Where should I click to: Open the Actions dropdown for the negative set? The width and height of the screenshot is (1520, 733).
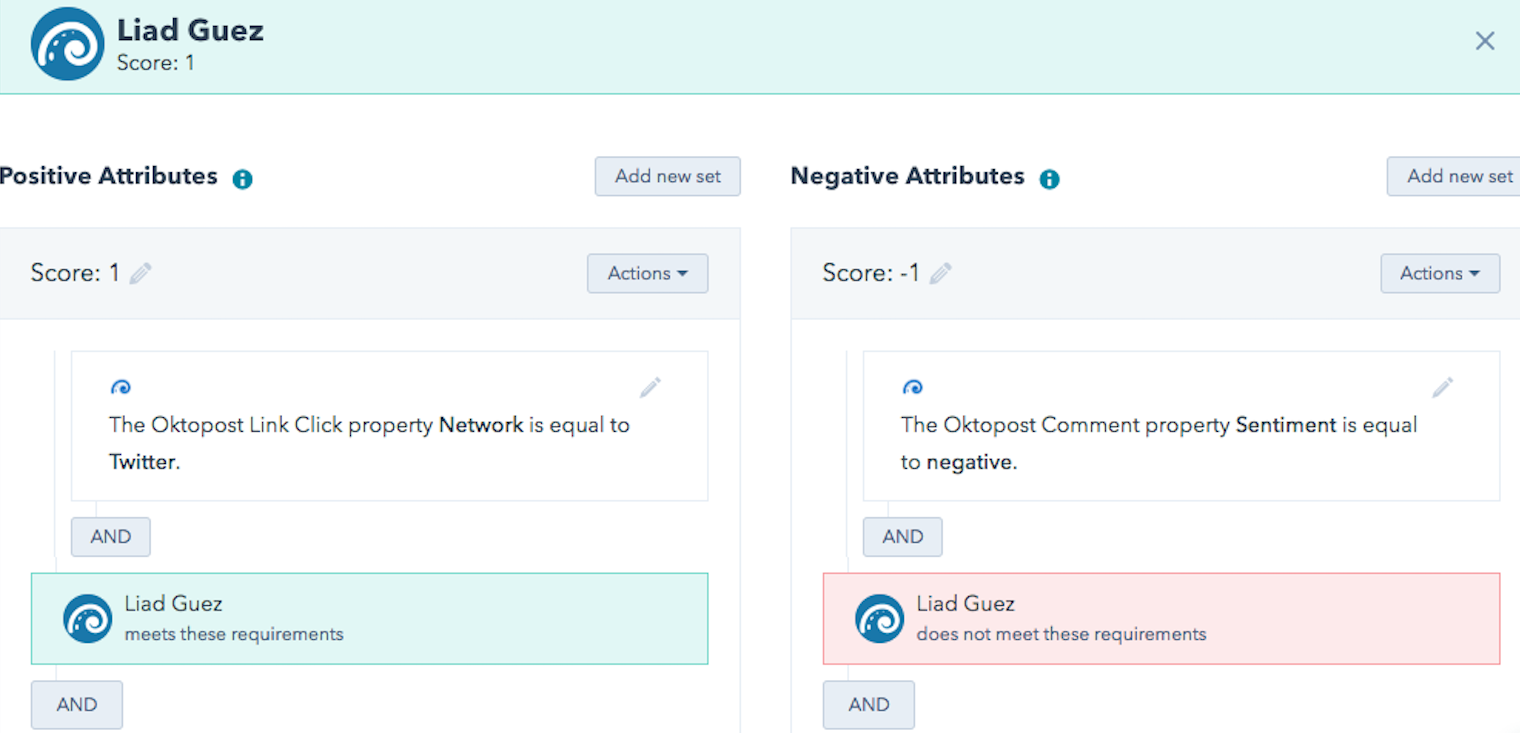[1440, 273]
